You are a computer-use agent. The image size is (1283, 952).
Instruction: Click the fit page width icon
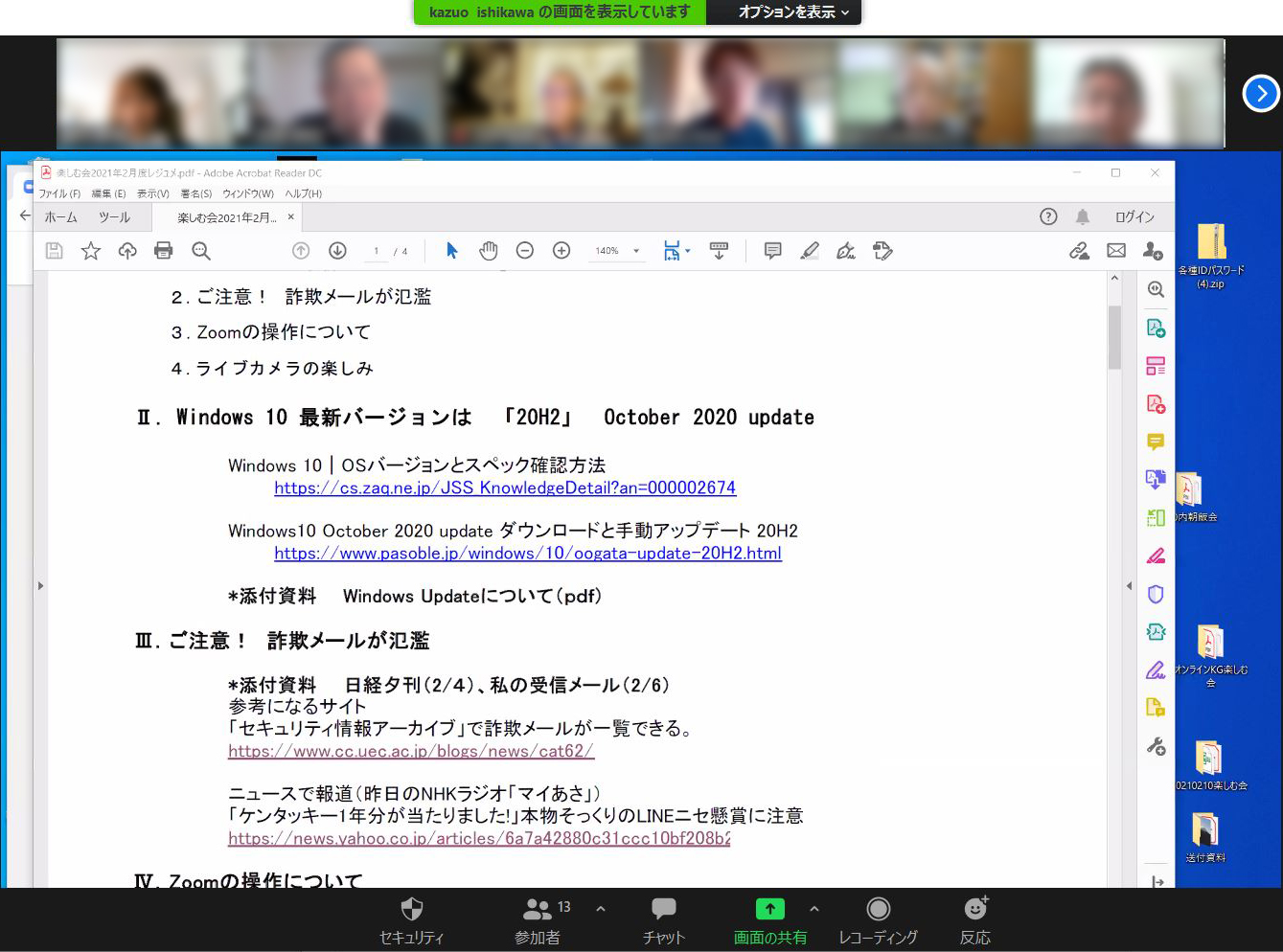[x=672, y=251]
